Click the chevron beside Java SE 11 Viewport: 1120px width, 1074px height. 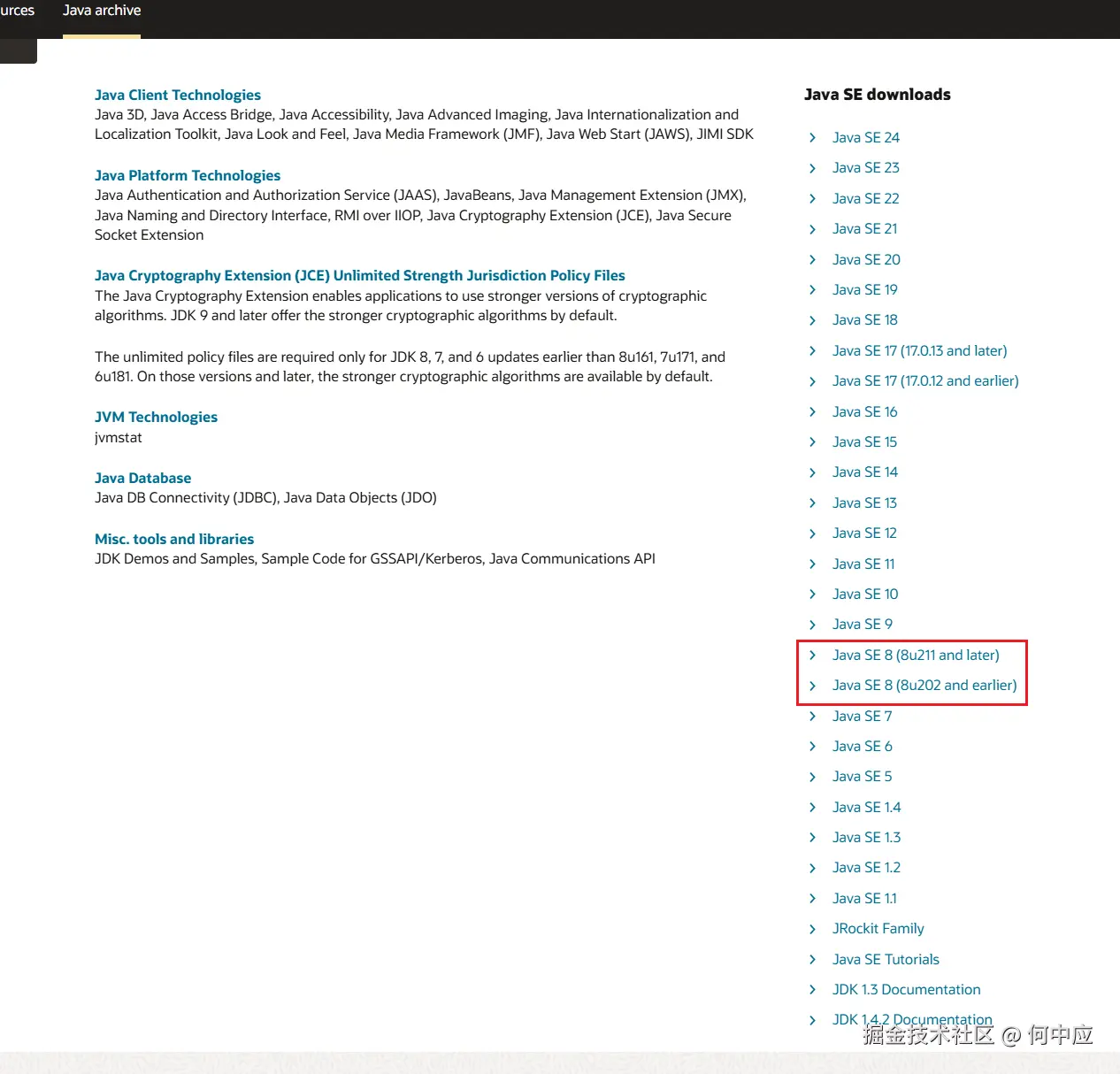coord(812,564)
